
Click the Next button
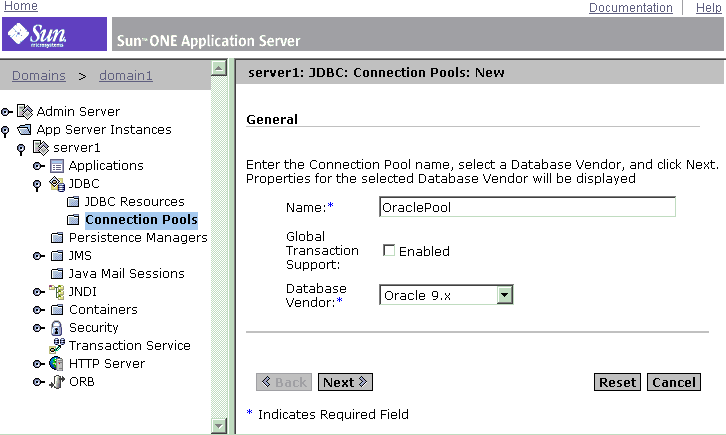[x=345, y=382]
